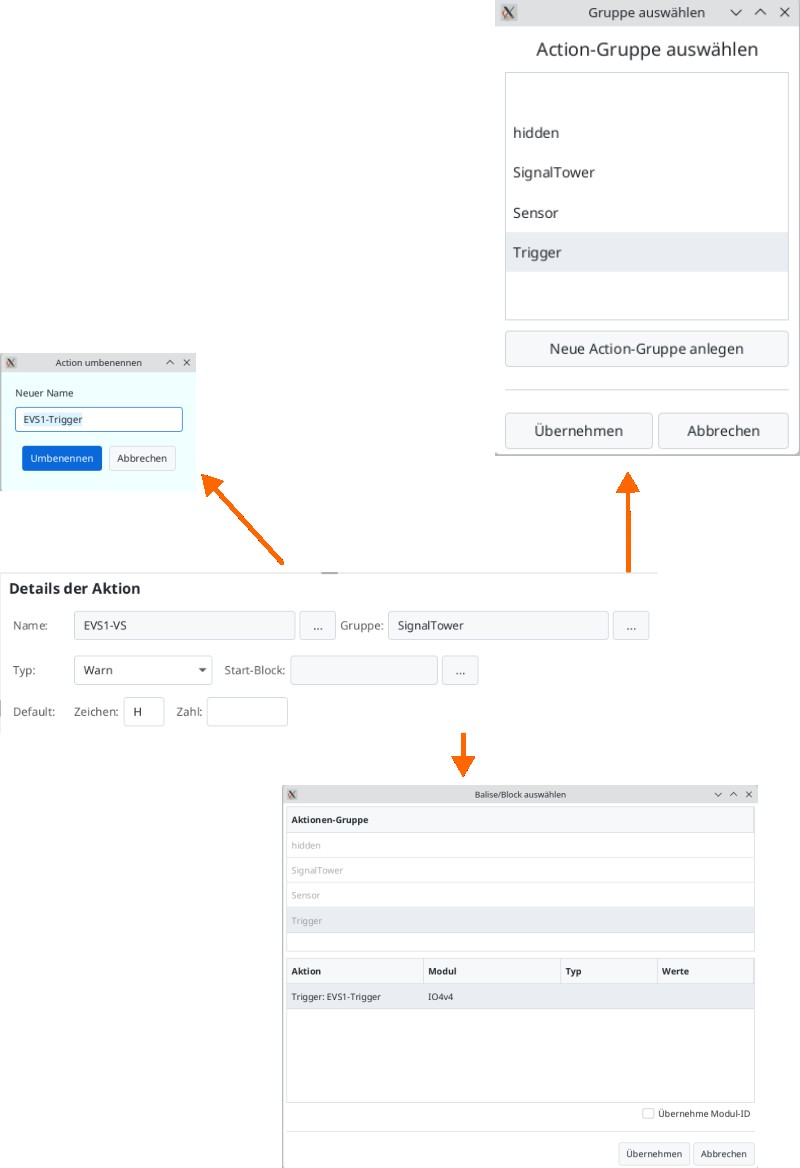
Task: Open window menu icon of Gruppe auswählen
Action: tap(509, 13)
